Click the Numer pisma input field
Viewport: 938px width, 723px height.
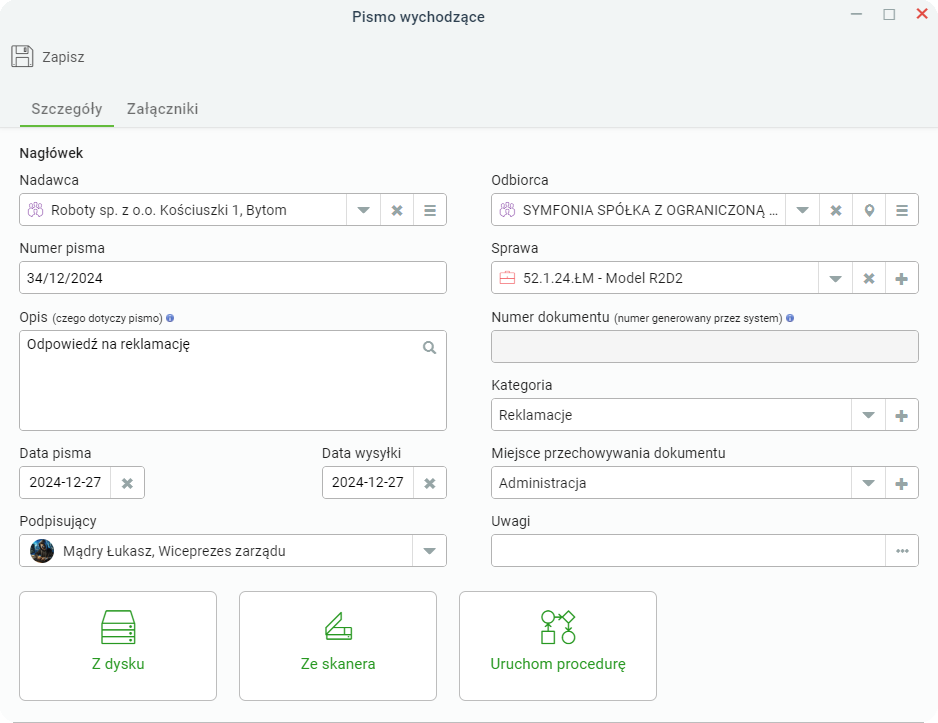coord(233,277)
